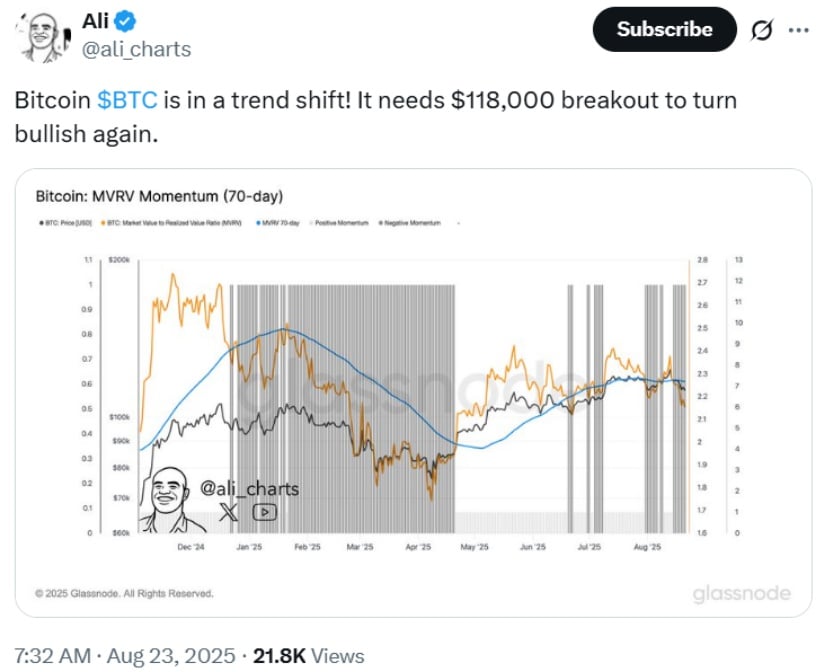Click the YouTube icon in chart watermark

(x=265, y=511)
